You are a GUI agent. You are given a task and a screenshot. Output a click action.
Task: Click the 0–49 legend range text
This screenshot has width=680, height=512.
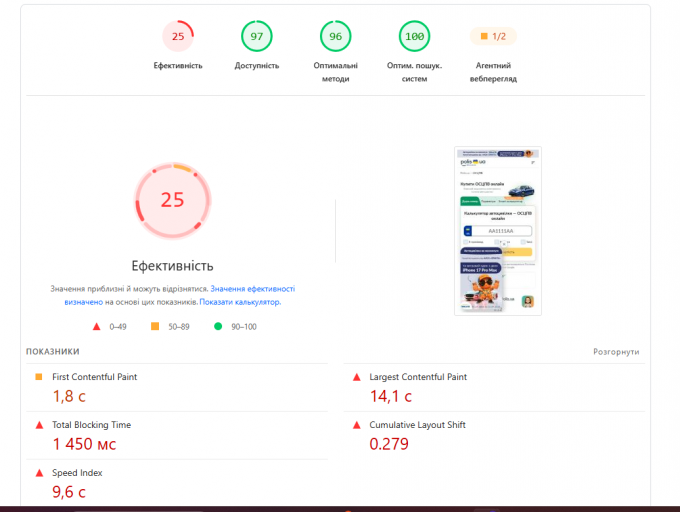[118, 327]
